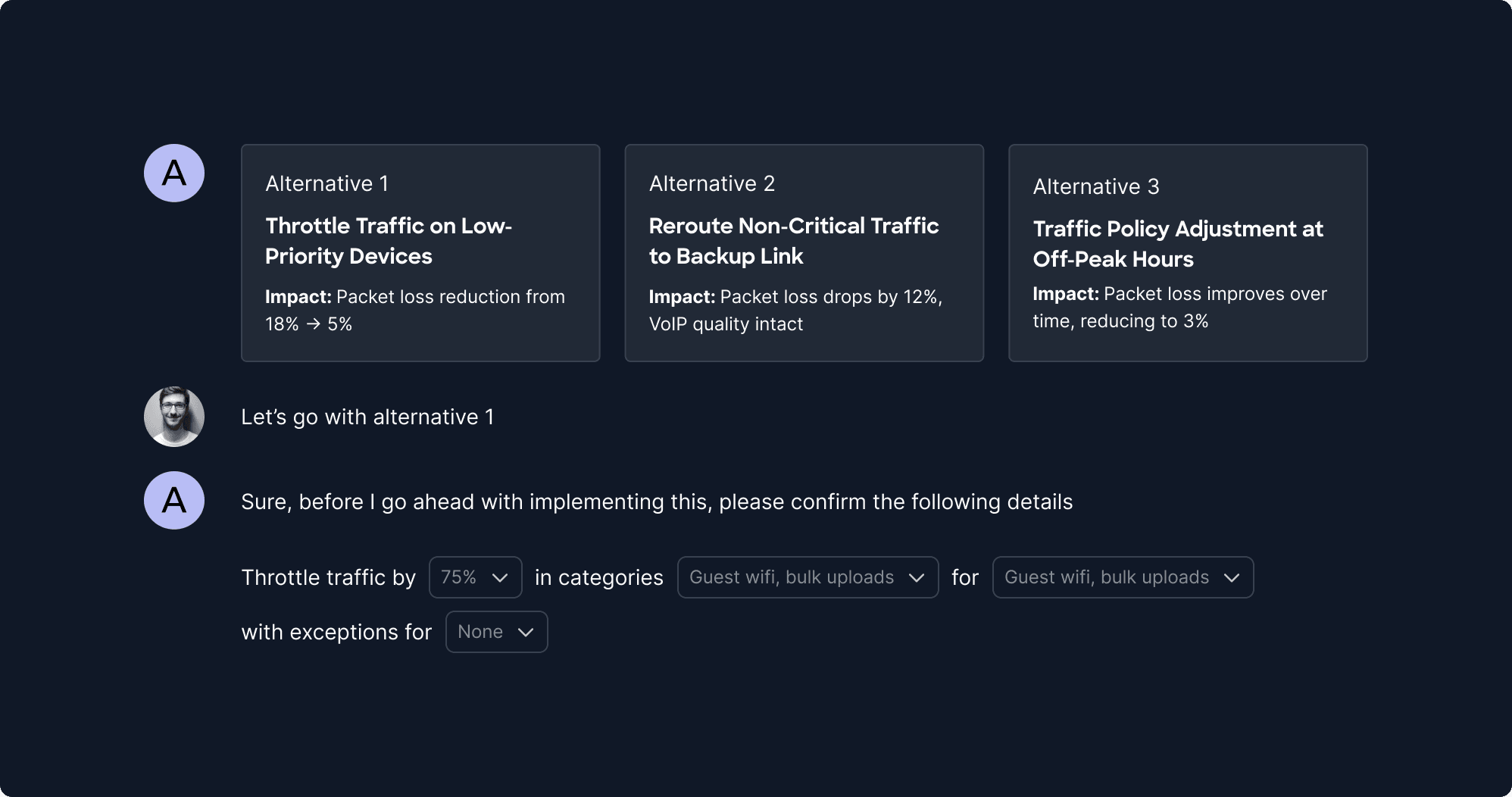The image size is (1512, 797).
Task: Click 'Throttle Traffic on Low-Priority Devices' title
Action: coord(389,241)
